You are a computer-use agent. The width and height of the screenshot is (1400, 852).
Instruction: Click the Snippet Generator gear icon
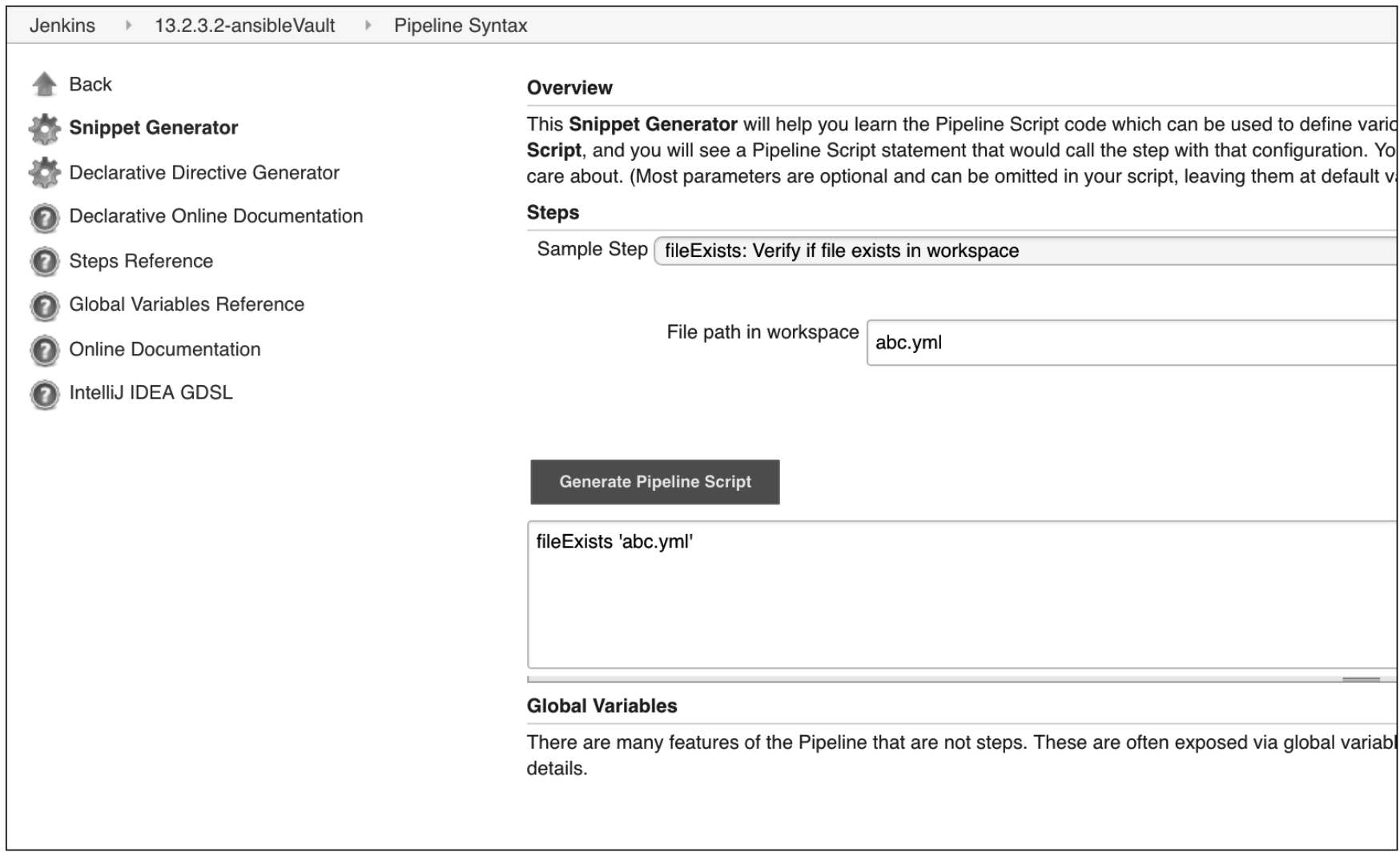pyautogui.click(x=45, y=128)
